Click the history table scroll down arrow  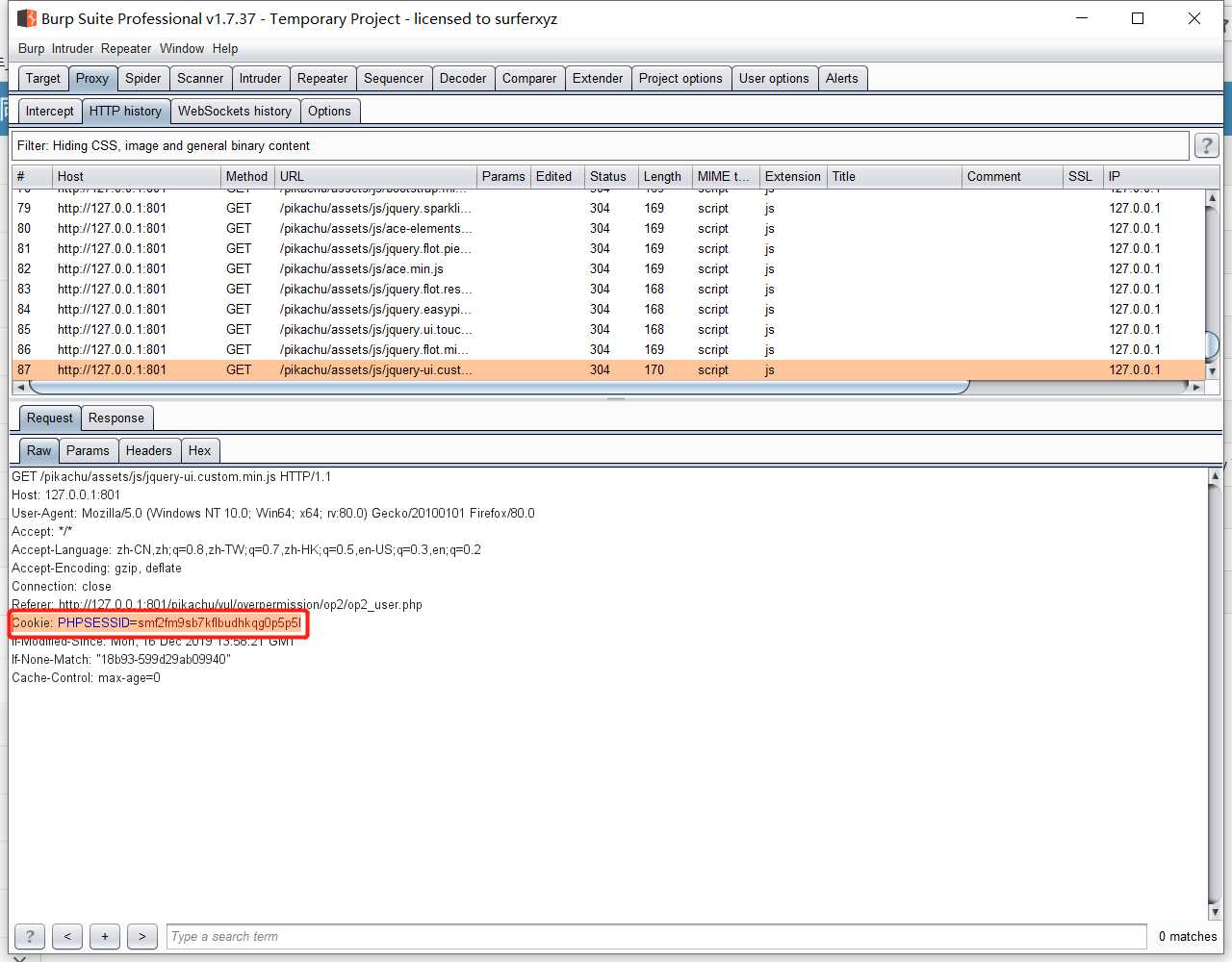click(1213, 371)
